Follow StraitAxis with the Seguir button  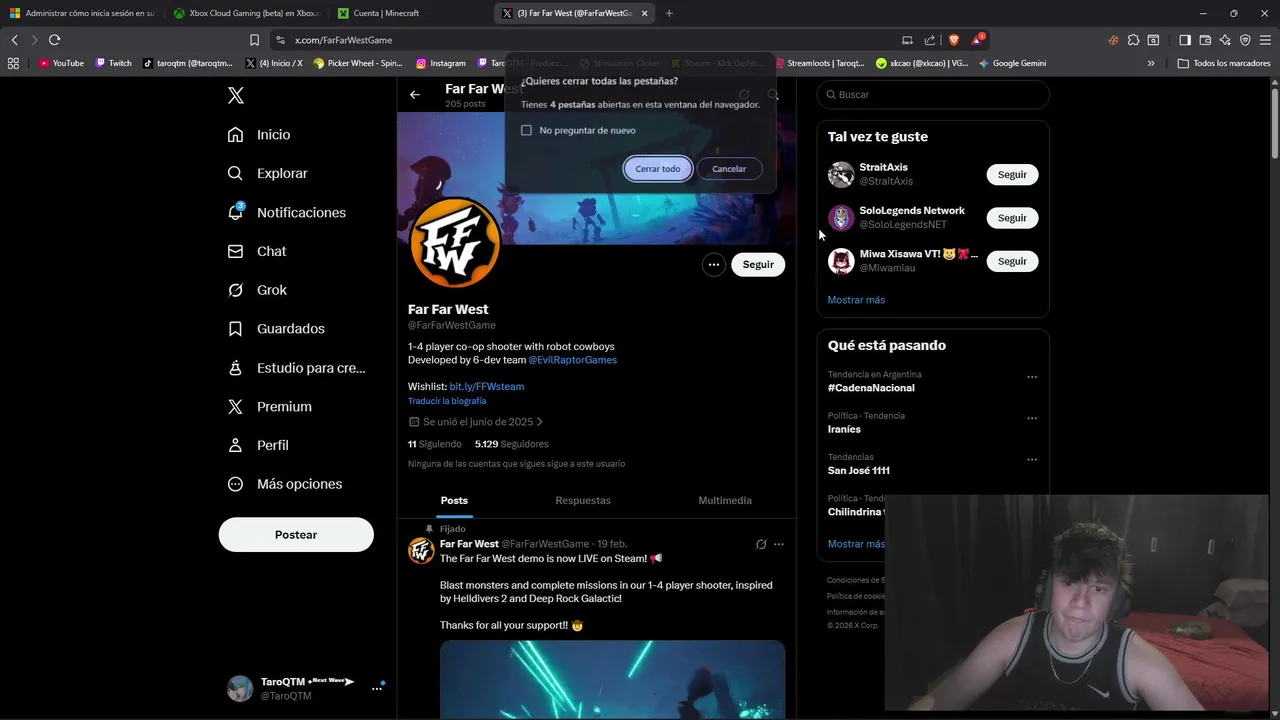point(1012,175)
